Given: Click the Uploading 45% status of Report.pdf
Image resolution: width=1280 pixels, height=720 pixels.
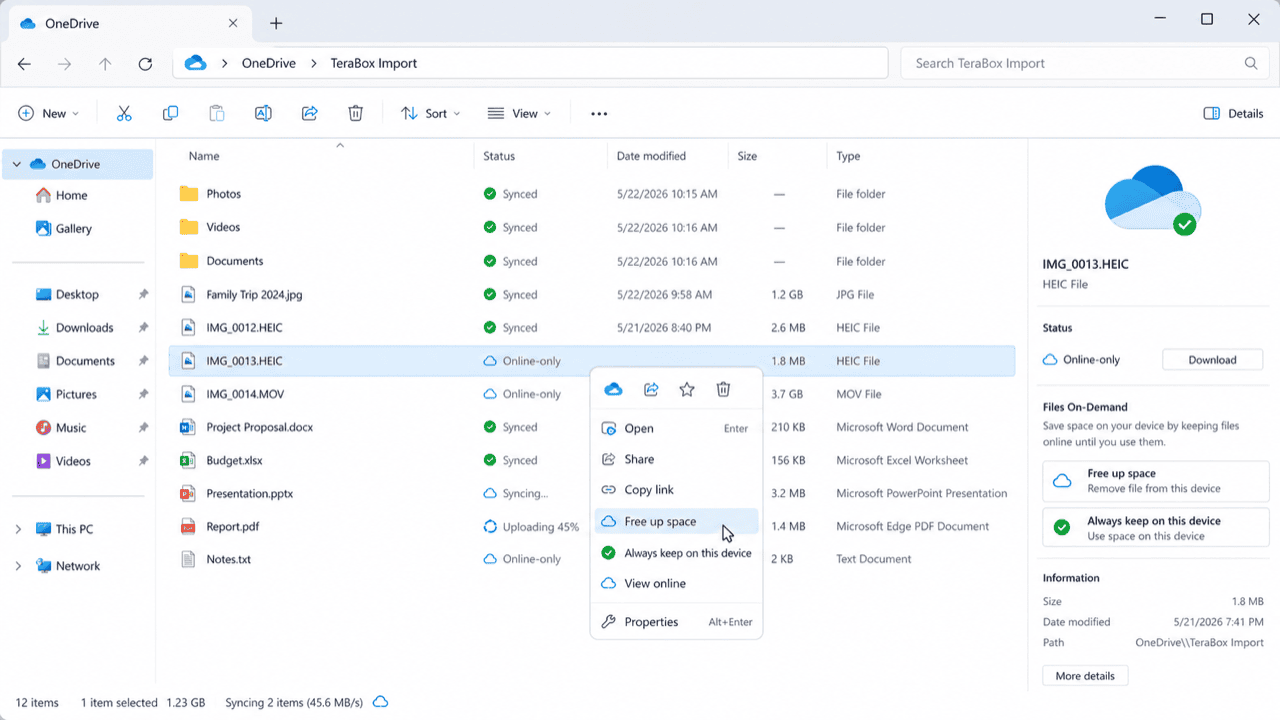Looking at the screenshot, I should click(531, 526).
